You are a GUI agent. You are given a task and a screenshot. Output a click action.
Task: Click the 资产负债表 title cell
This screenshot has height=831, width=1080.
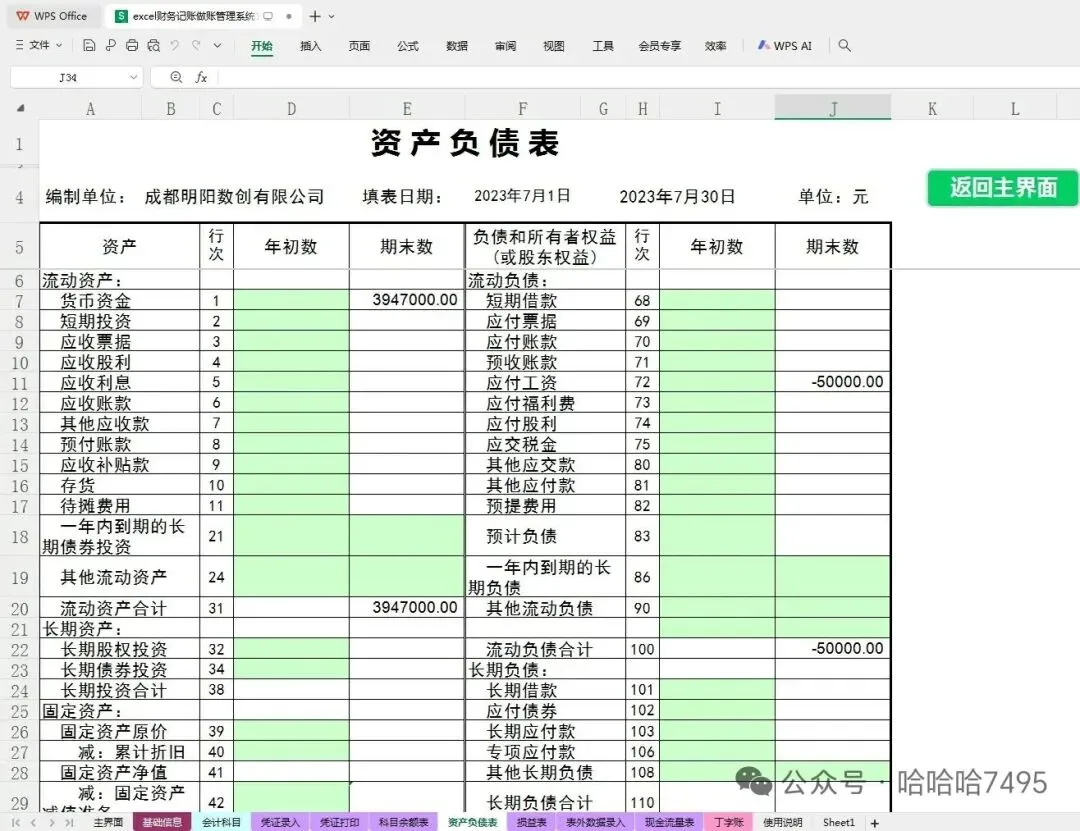(x=465, y=143)
